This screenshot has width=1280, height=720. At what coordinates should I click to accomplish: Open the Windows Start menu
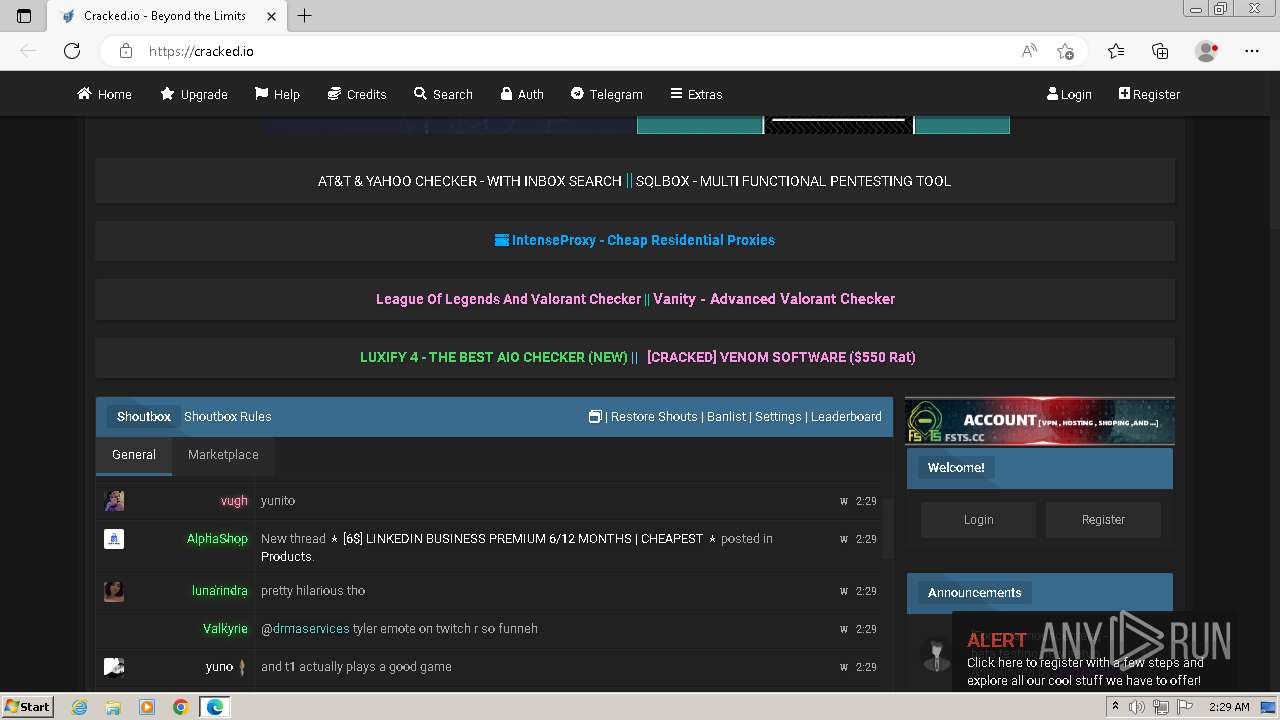(x=28, y=707)
